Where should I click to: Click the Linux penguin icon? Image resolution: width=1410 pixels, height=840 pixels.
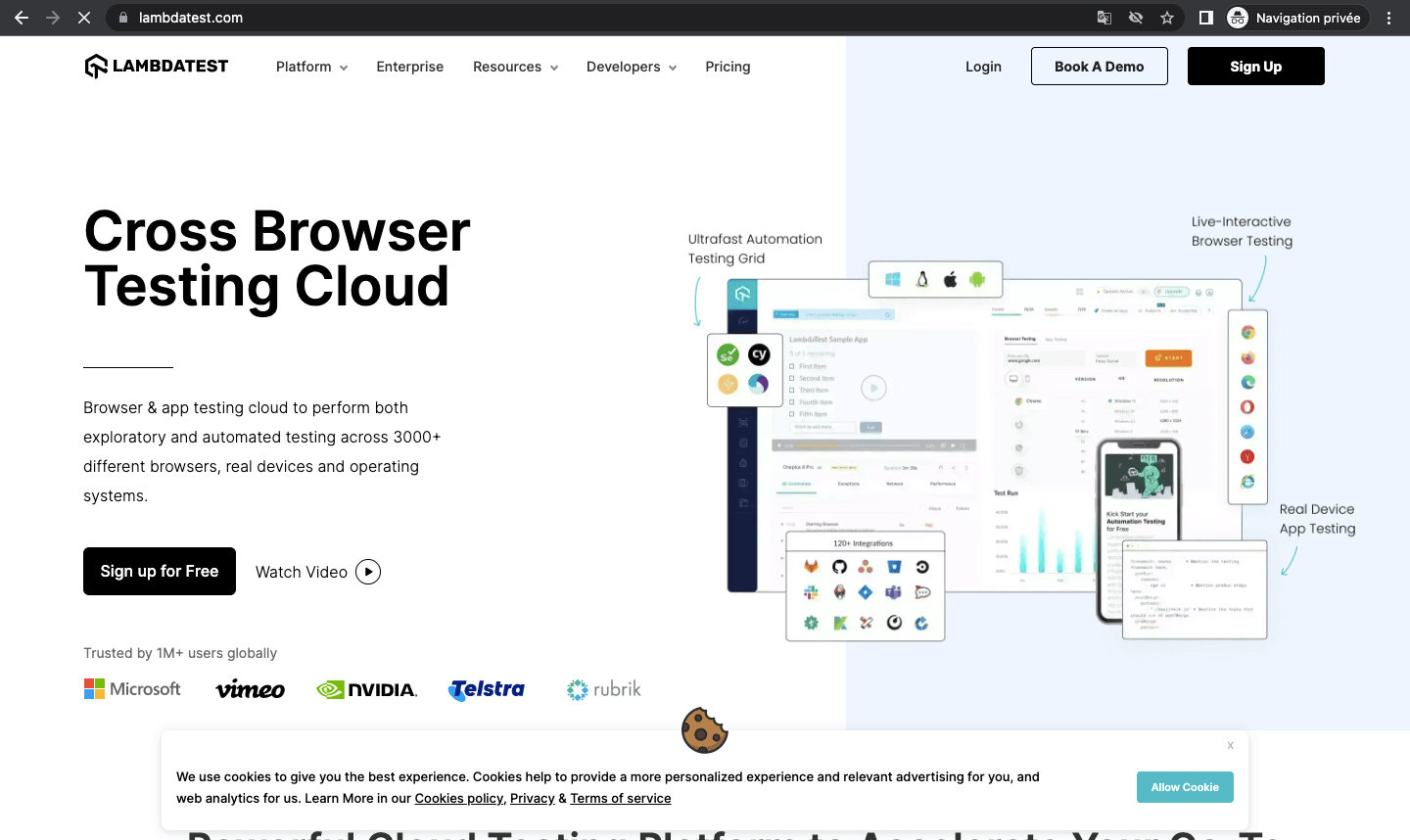(x=921, y=280)
